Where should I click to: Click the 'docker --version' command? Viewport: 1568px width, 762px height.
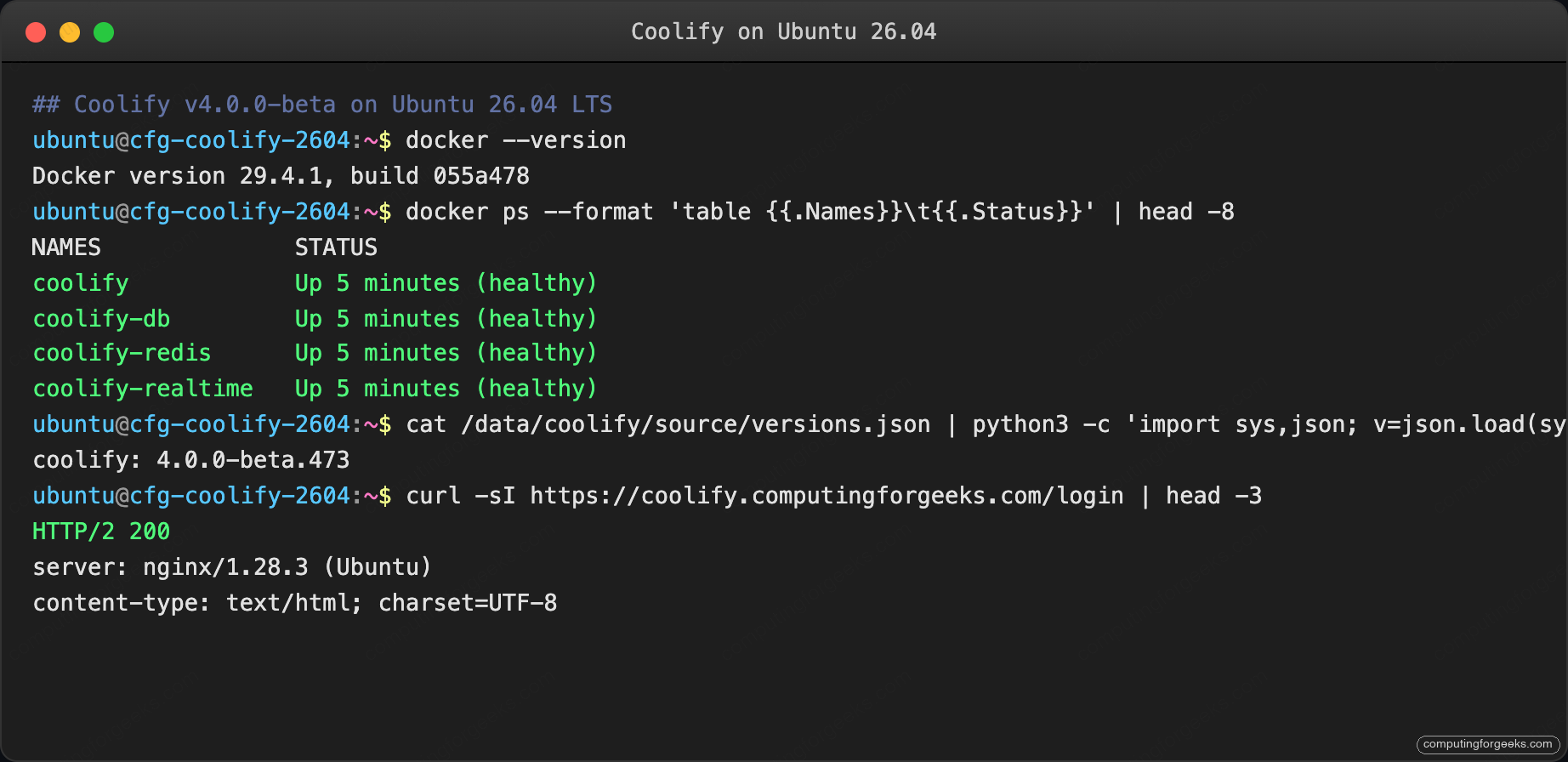pyautogui.click(x=515, y=140)
